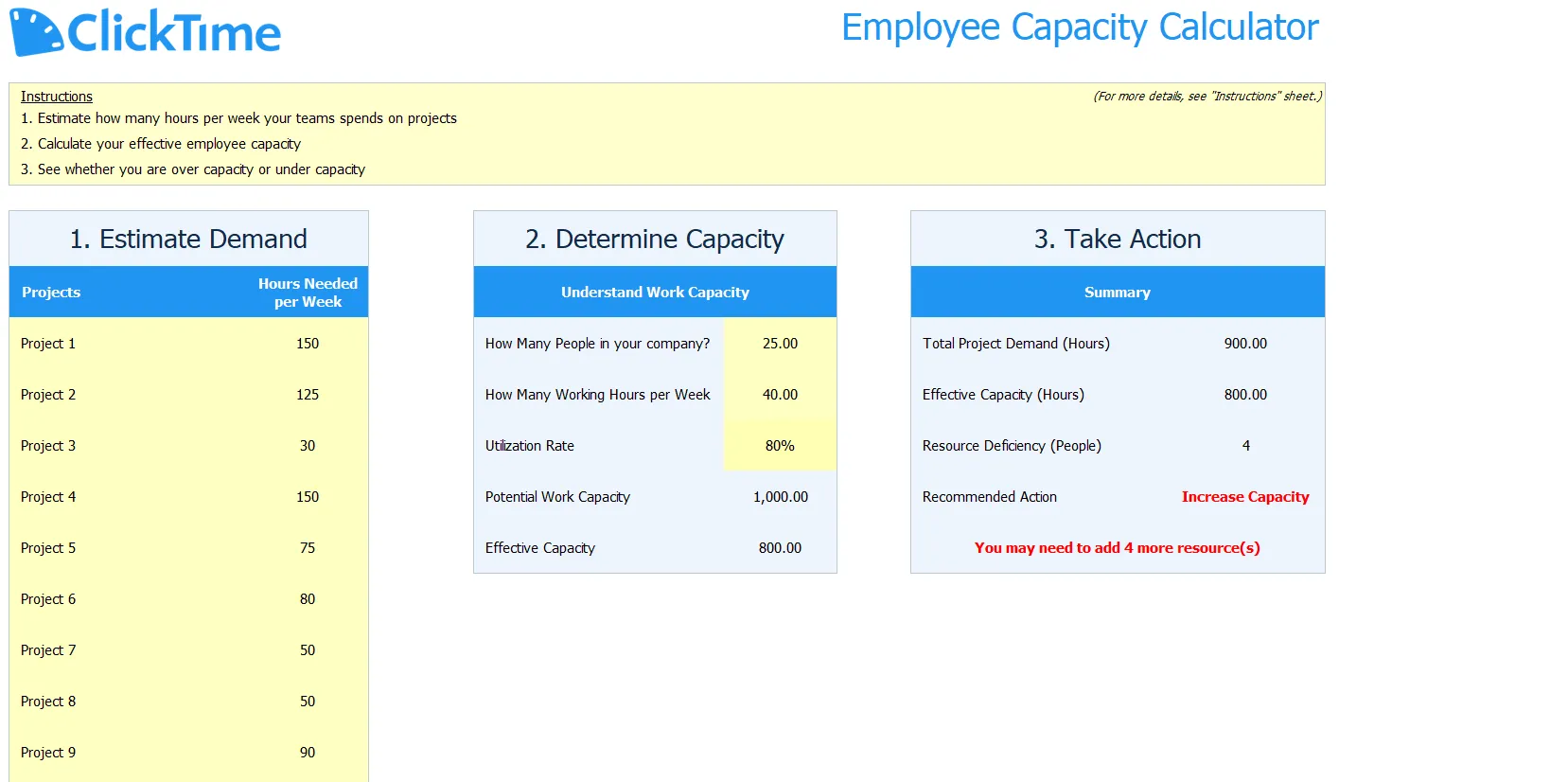The image size is (1568, 782).
Task: Click the Total Project Demand value 900.00
Action: point(1245,344)
